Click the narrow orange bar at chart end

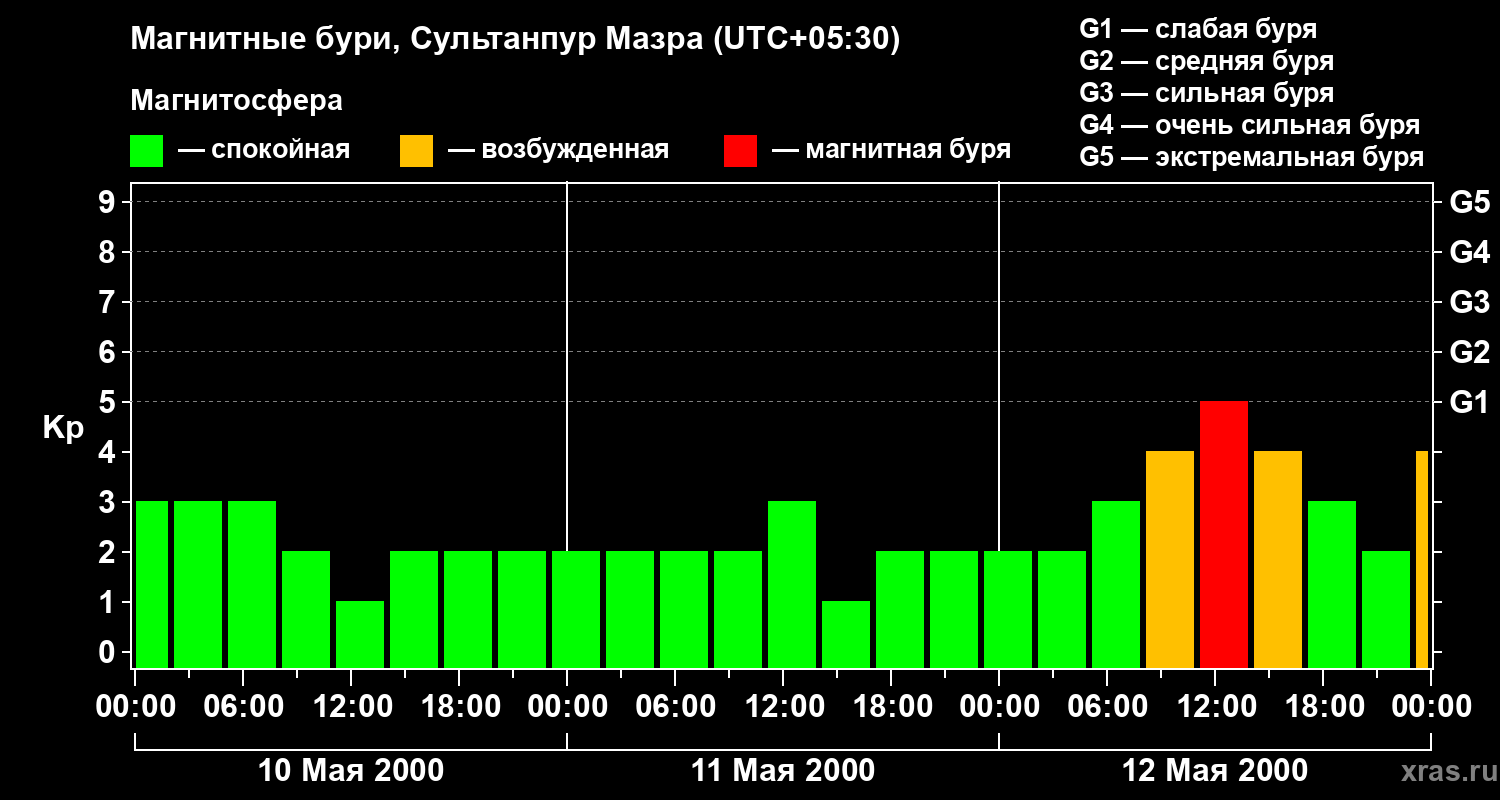[1422, 560]
